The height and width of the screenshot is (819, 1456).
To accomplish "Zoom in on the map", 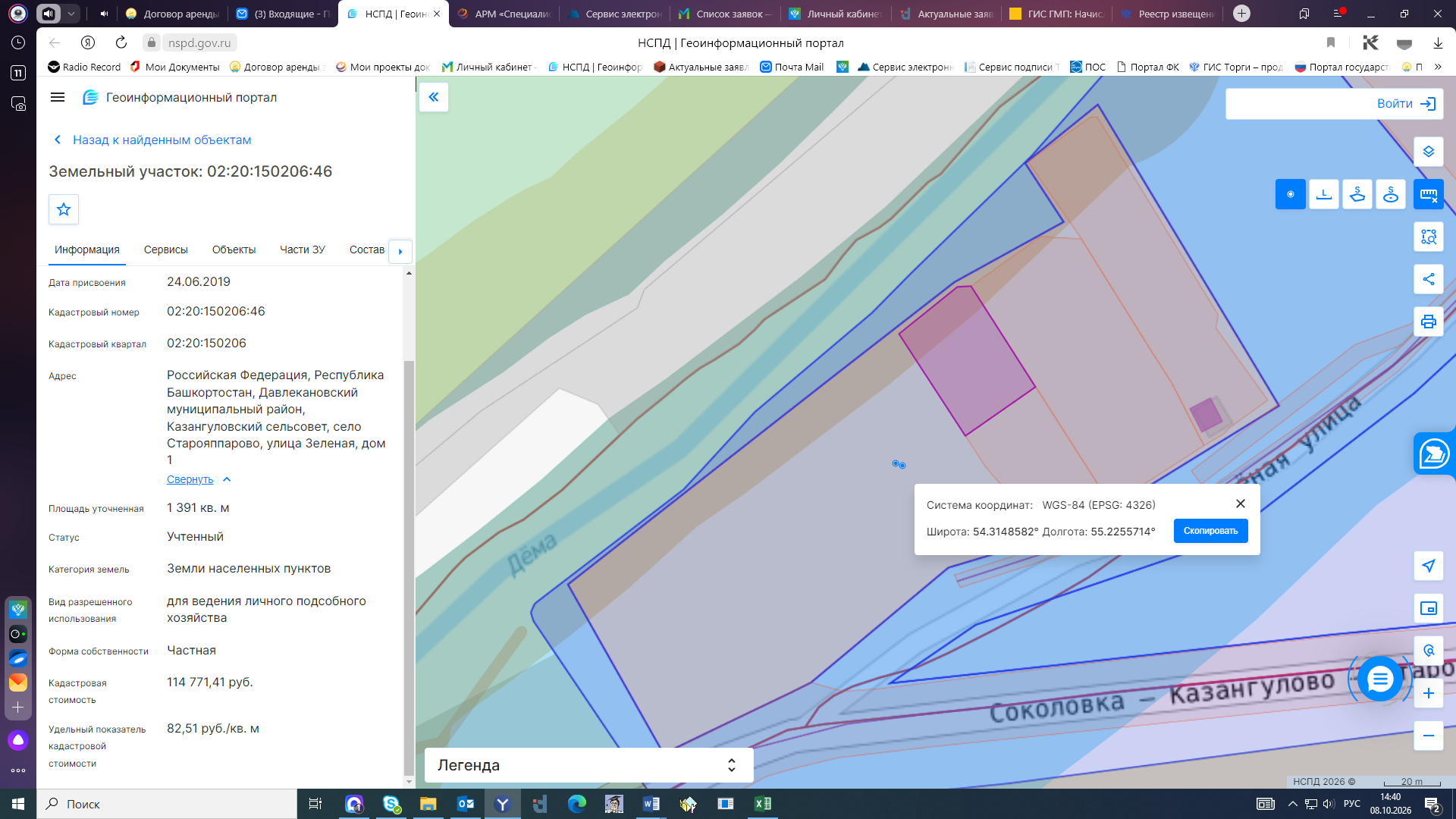I will 1429,693.
